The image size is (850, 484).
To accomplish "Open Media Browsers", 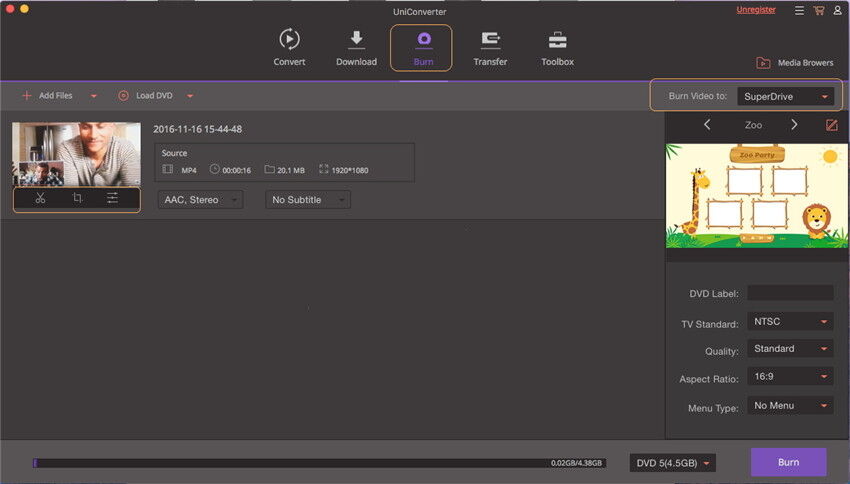I will coord(795,63).
